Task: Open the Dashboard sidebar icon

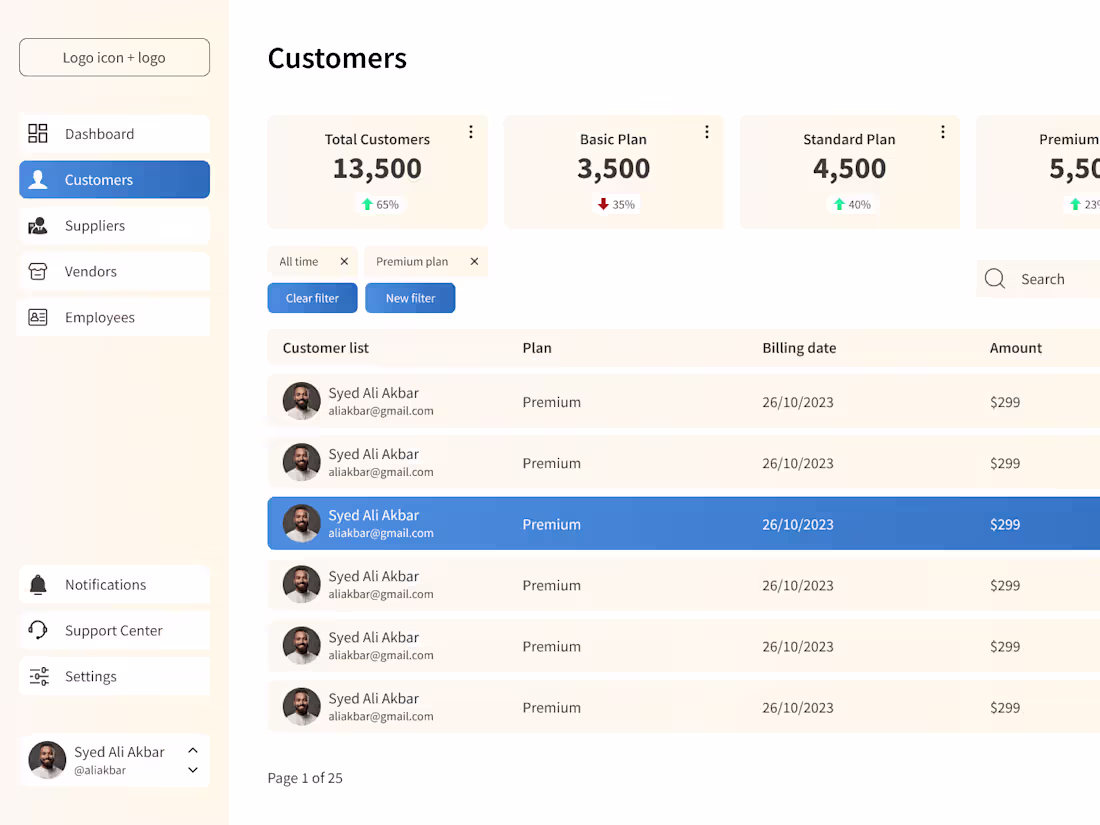Action: pyautogui.click(x=38, y=133)
